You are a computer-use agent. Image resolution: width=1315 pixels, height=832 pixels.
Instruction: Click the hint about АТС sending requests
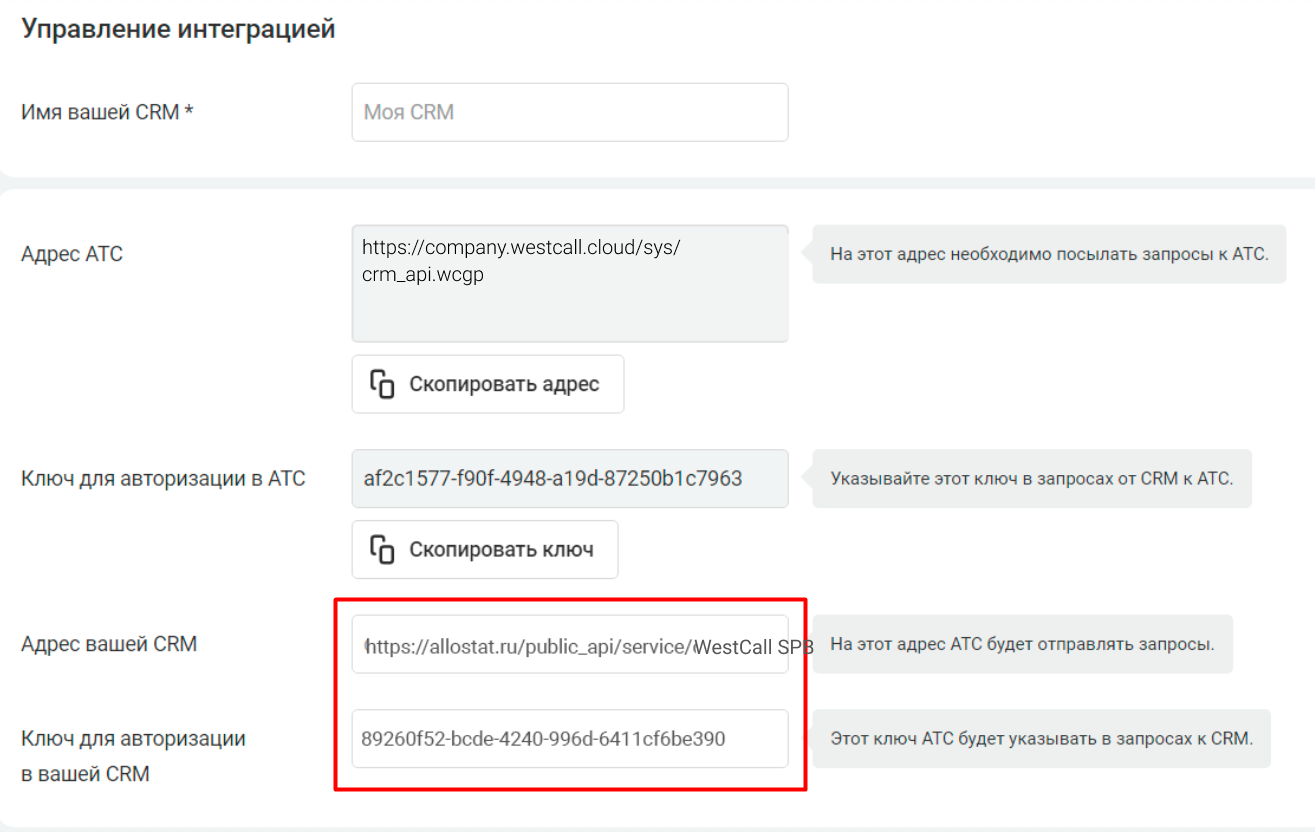[x=1022, y=644]
